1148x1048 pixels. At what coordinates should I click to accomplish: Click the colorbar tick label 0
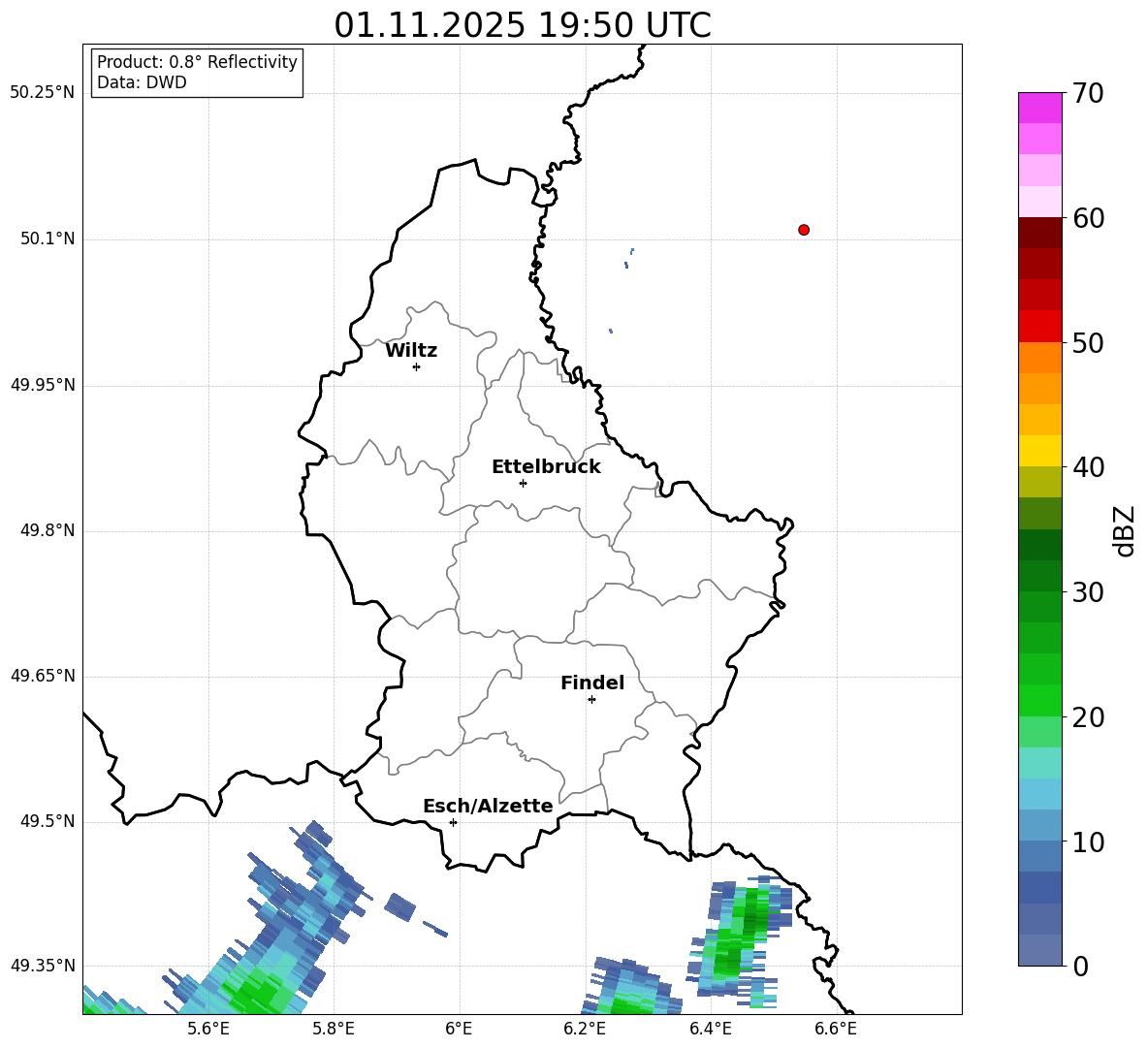1080,966
